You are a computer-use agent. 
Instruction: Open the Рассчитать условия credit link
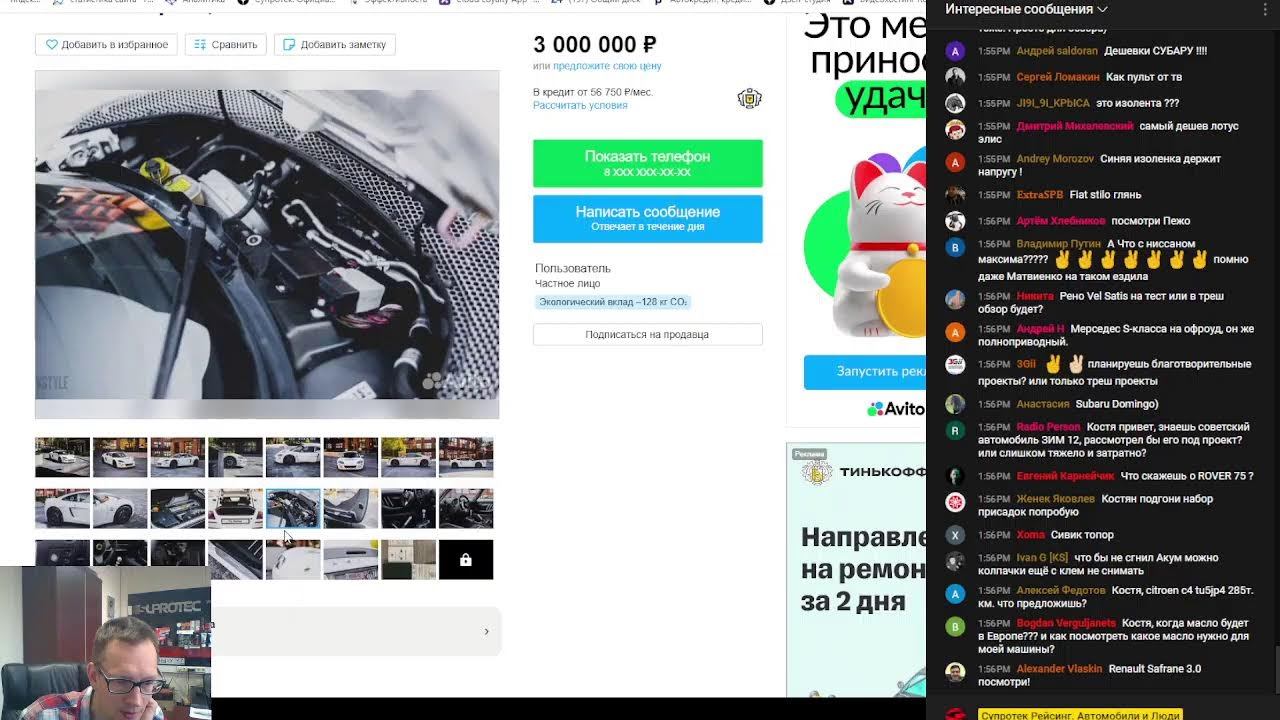tap(580, 105)
